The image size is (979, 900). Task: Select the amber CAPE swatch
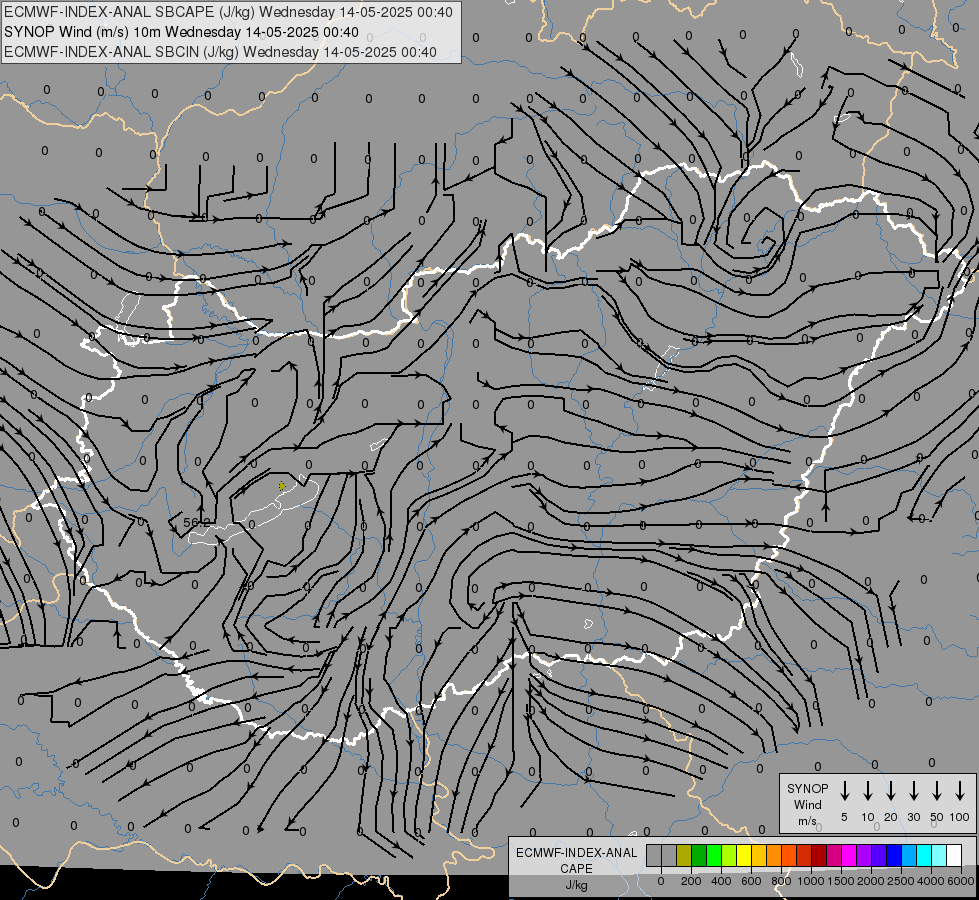click(x=759, y=855)
